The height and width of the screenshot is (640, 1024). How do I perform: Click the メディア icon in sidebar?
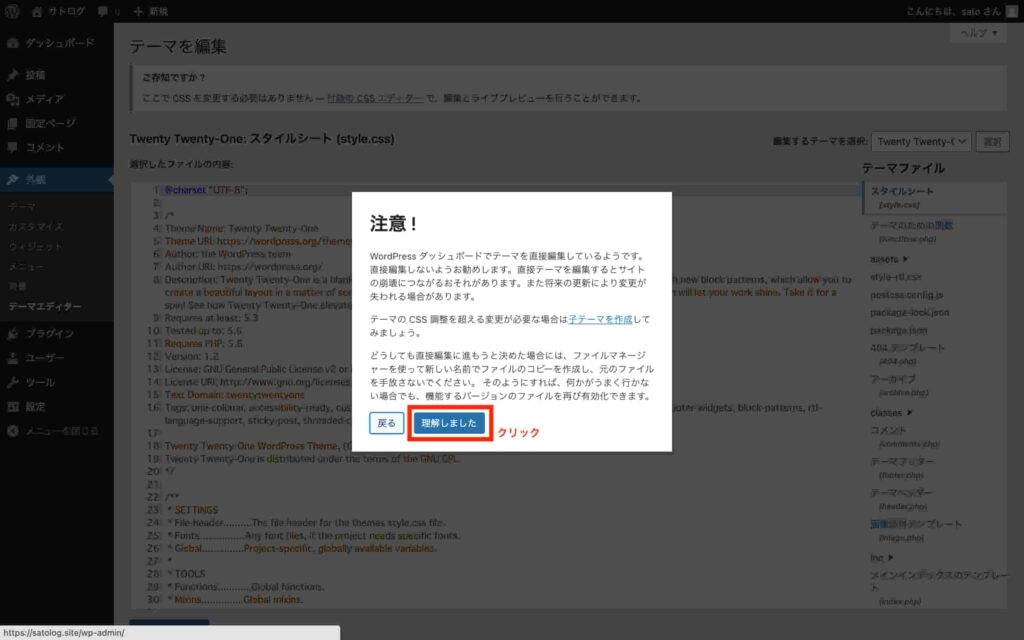(x=12, y=99)
